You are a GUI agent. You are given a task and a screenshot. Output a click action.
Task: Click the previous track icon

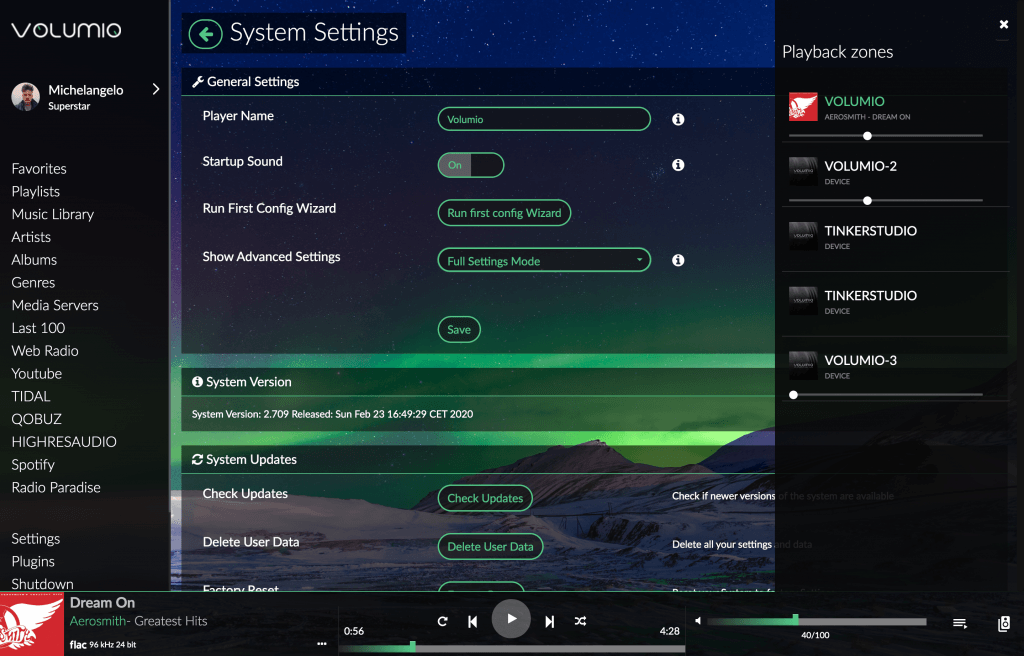click(x=472, y=621)
